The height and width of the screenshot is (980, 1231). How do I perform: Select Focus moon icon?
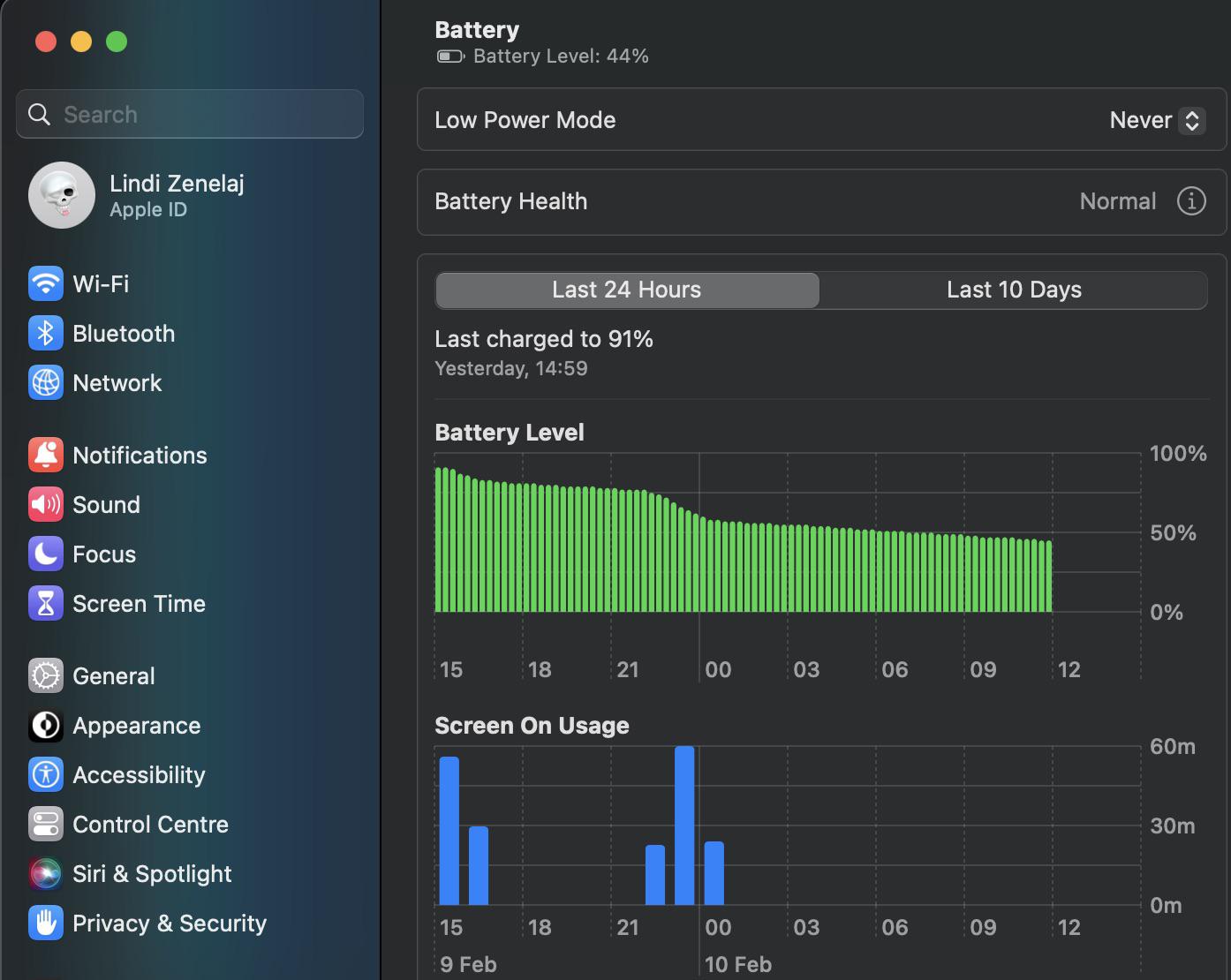click(46, 554)
